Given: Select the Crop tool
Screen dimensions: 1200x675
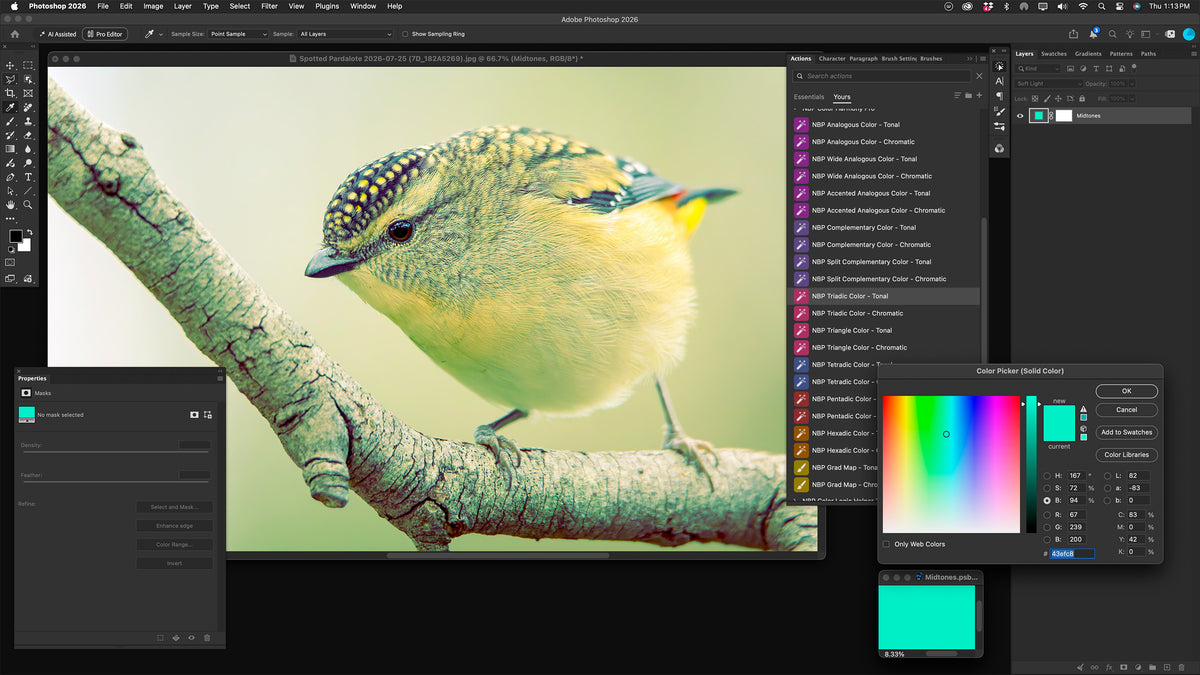Looking at the screenshot, I should coord(10,93).
